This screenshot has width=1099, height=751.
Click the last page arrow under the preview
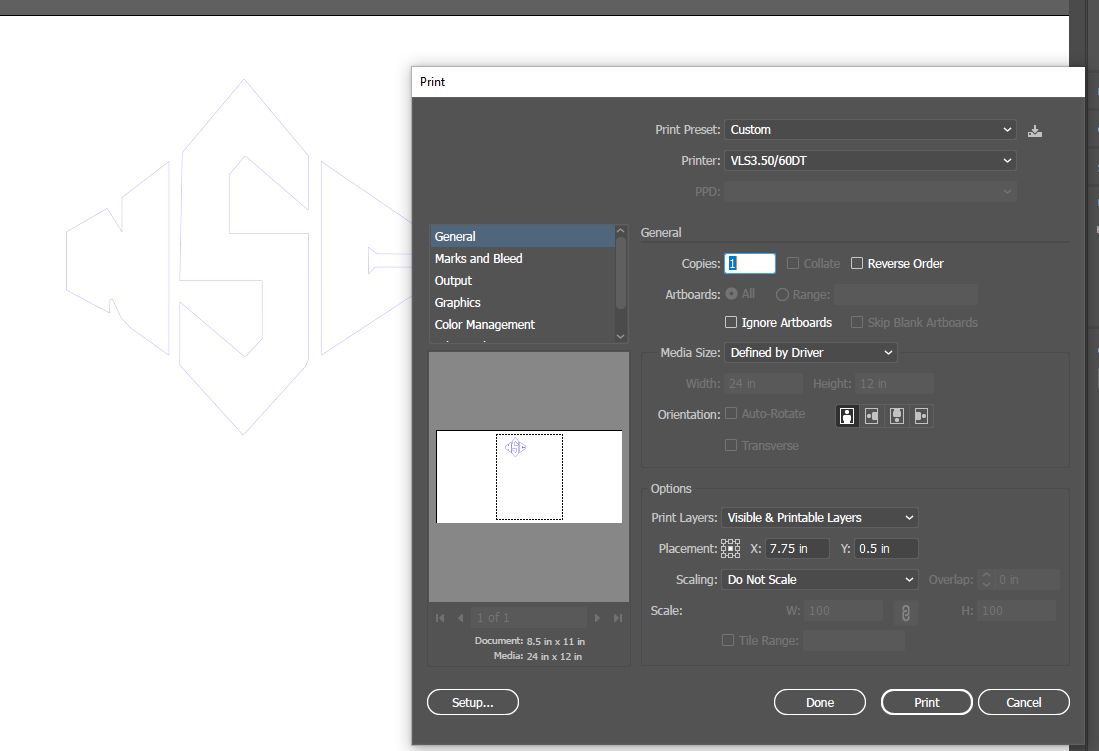pos(617,617)
